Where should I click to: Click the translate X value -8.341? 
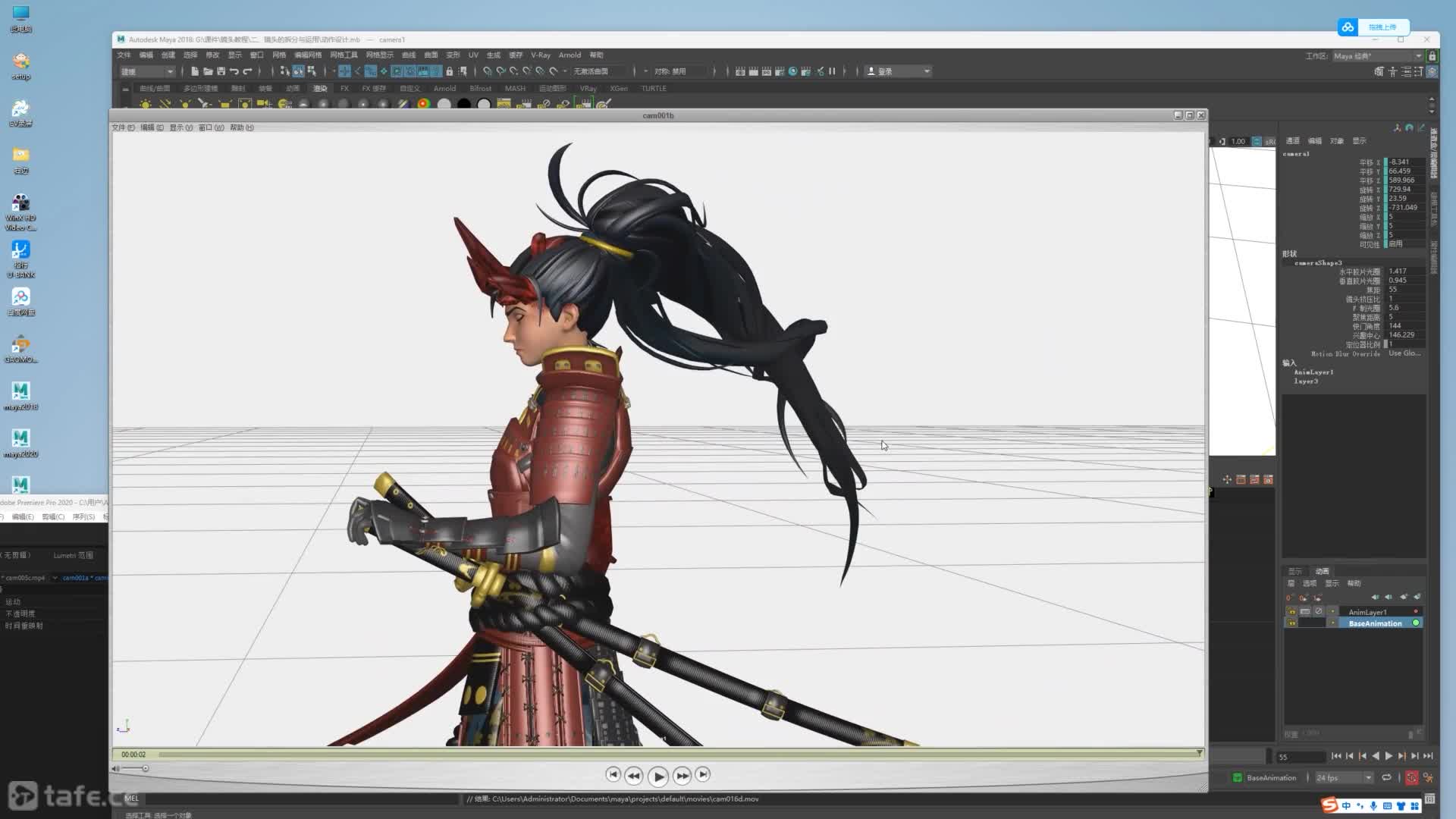pyautogui.click(x=1405, y=162)
